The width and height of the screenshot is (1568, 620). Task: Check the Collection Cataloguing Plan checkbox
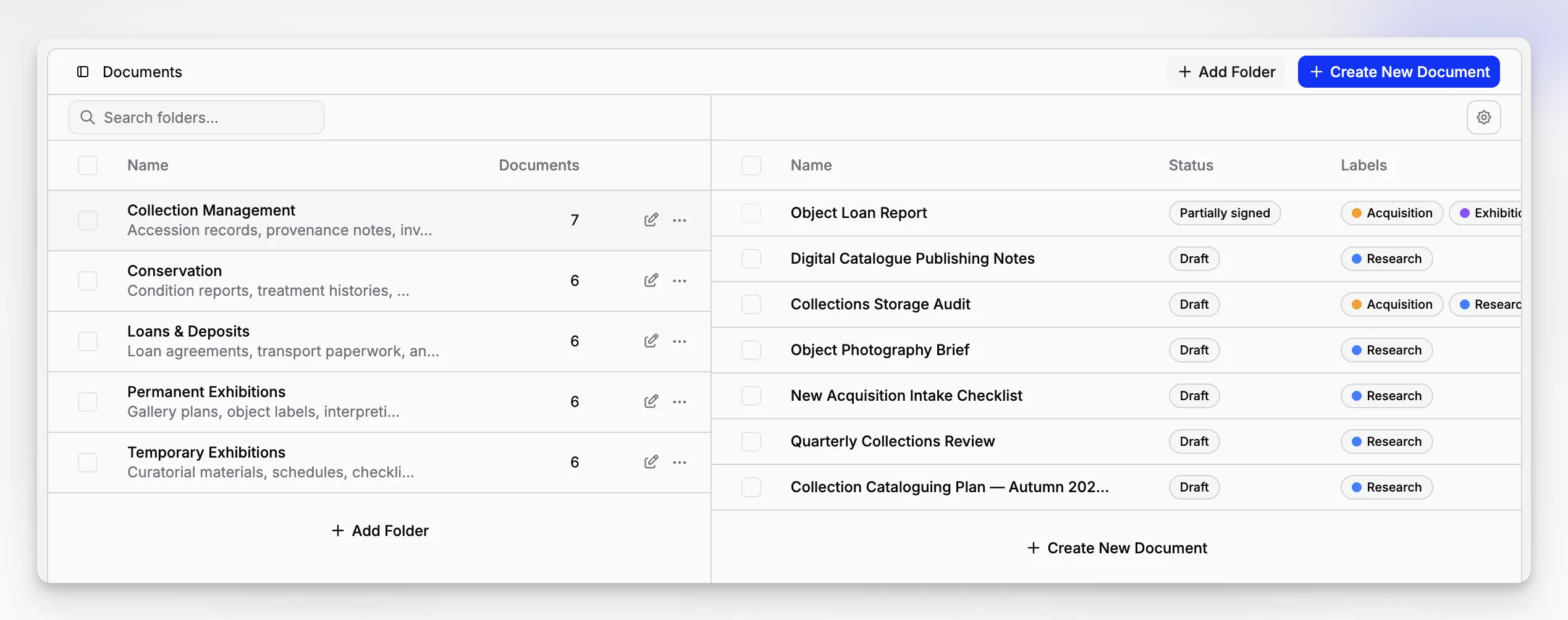[x=751, y=487]
